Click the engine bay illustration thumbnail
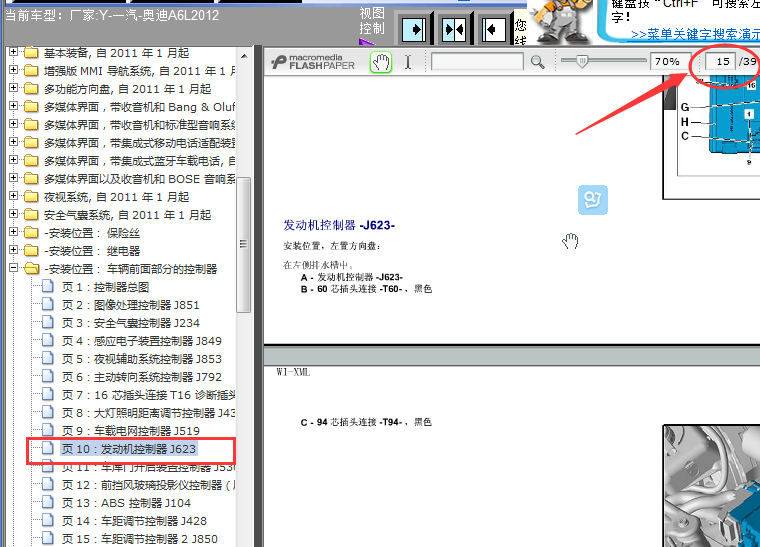760x547 pixels. coord(711,485)
